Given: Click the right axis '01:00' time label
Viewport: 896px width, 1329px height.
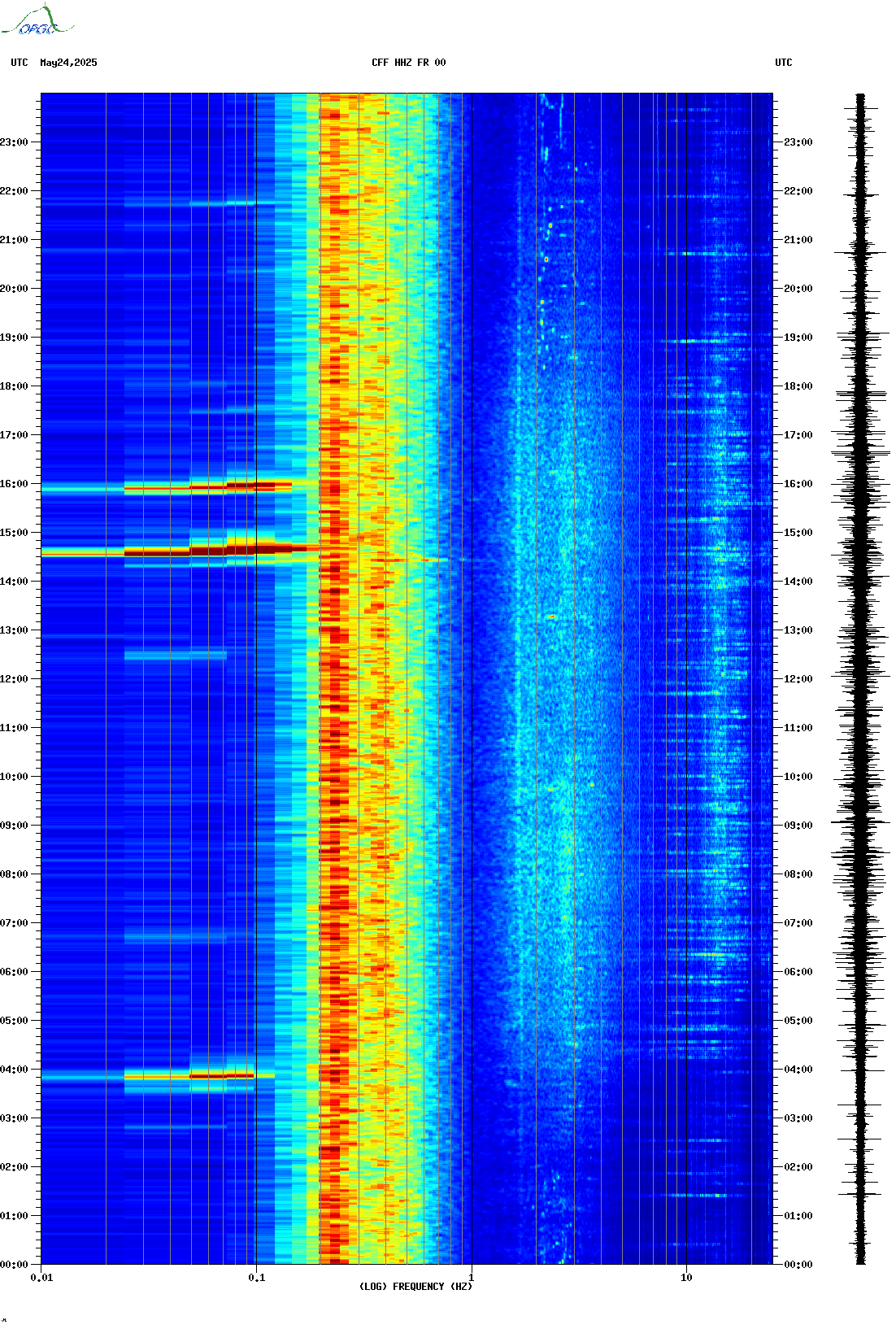Looking at the screenshot, I should [798, 1216].
